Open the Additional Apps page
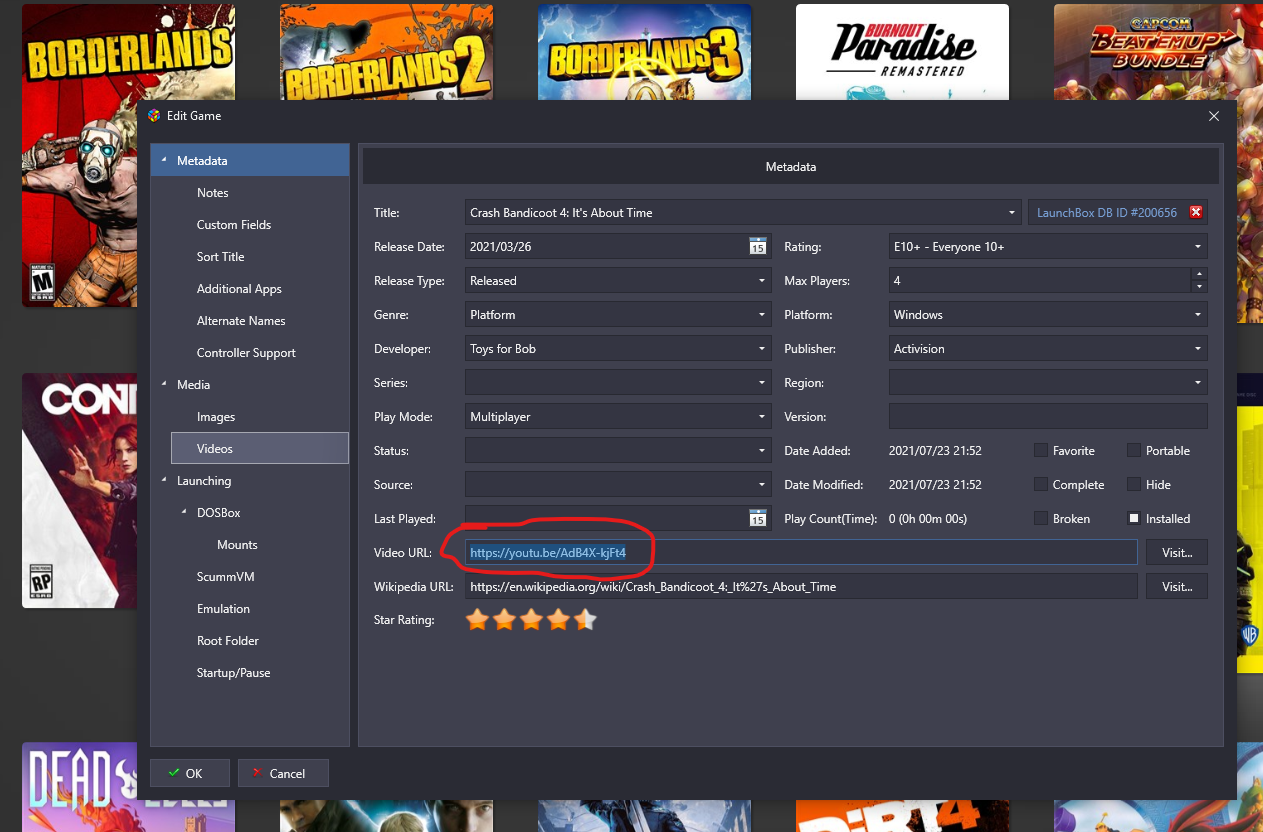 [x=239, y=289]
